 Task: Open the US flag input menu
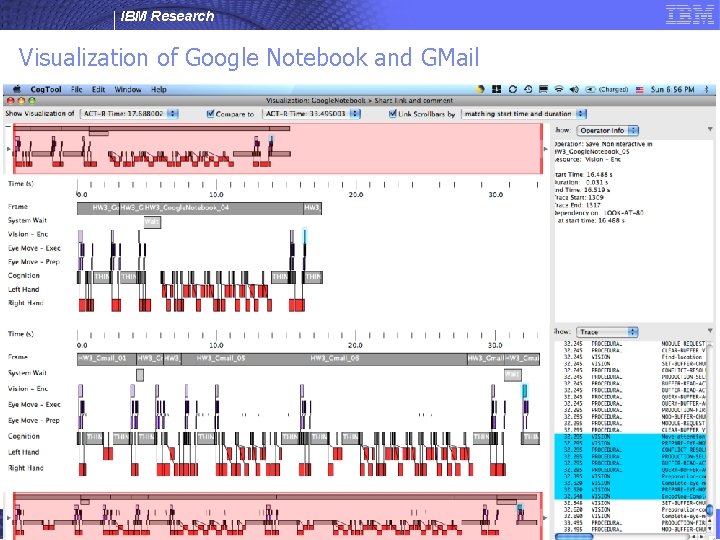point(640,90)
